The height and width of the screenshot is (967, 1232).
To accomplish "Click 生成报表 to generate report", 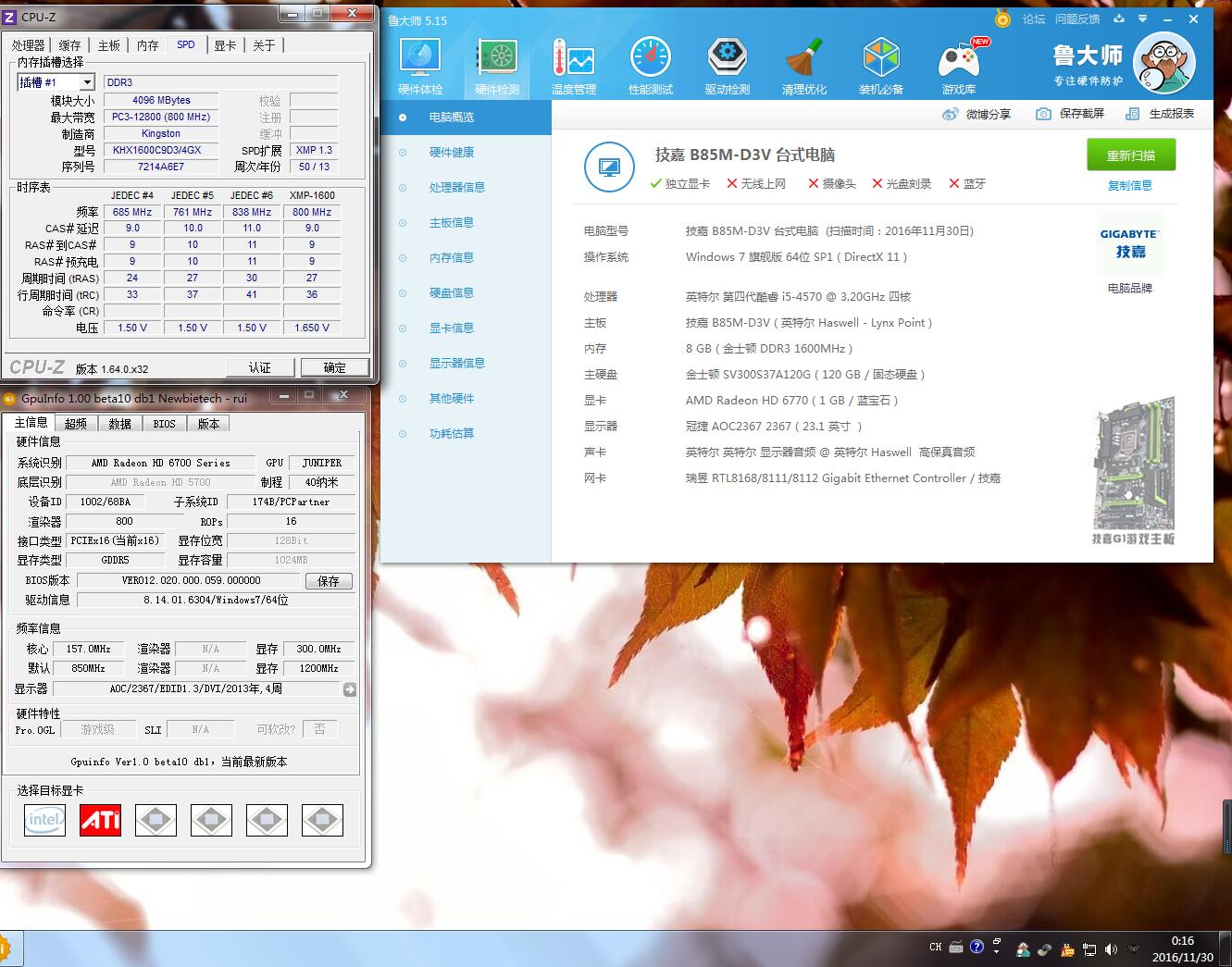I will click(1160, 114).
